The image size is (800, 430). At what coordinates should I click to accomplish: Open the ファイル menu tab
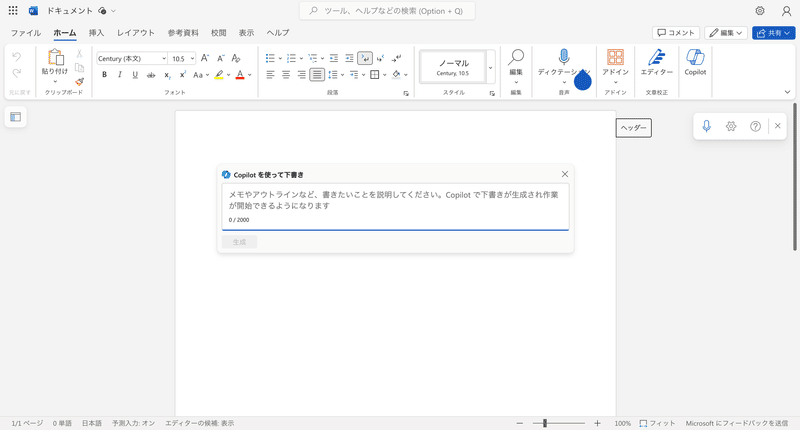[26, 33]
